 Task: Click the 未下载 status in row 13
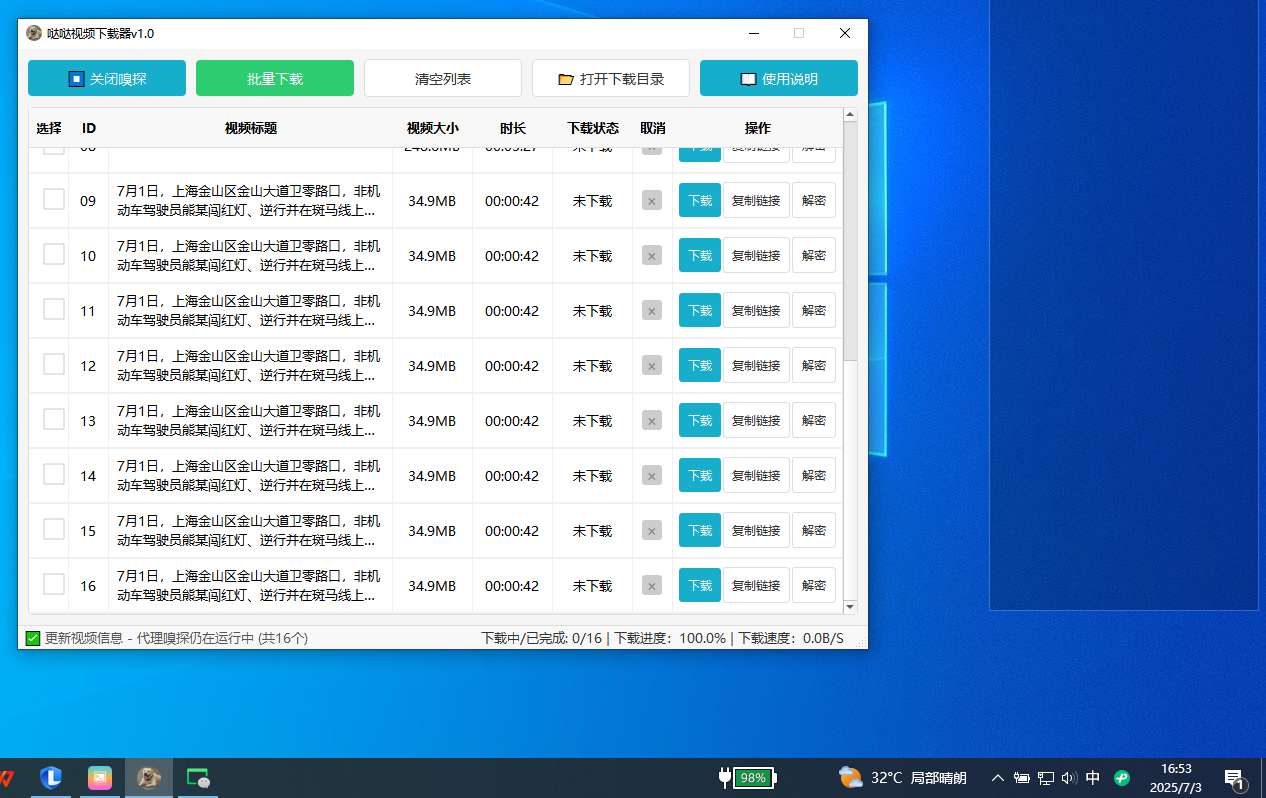[592, 421]
